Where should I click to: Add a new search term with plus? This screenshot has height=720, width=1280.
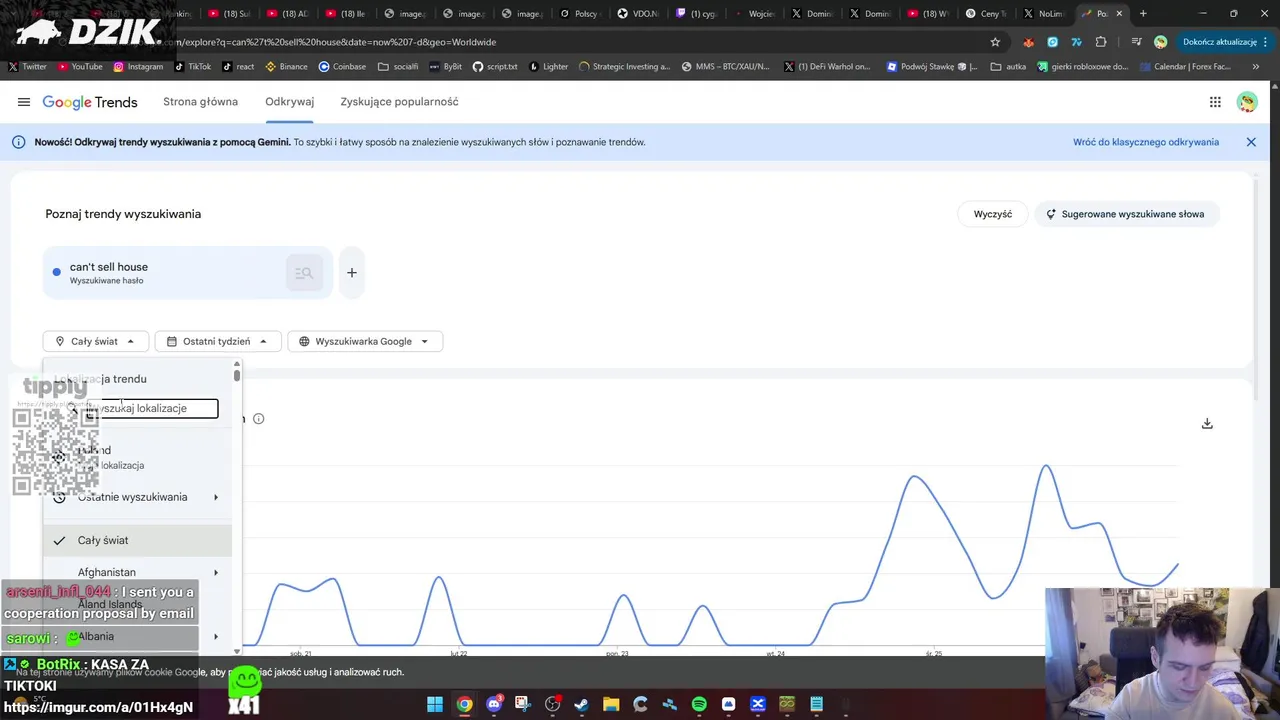click(352, 272)
